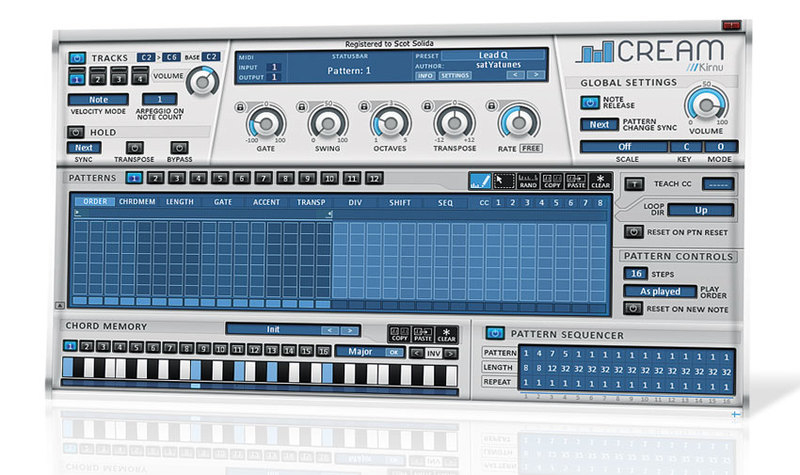
Task: Open the Play Order 'As played' dropdown
Action: [659, 291]
